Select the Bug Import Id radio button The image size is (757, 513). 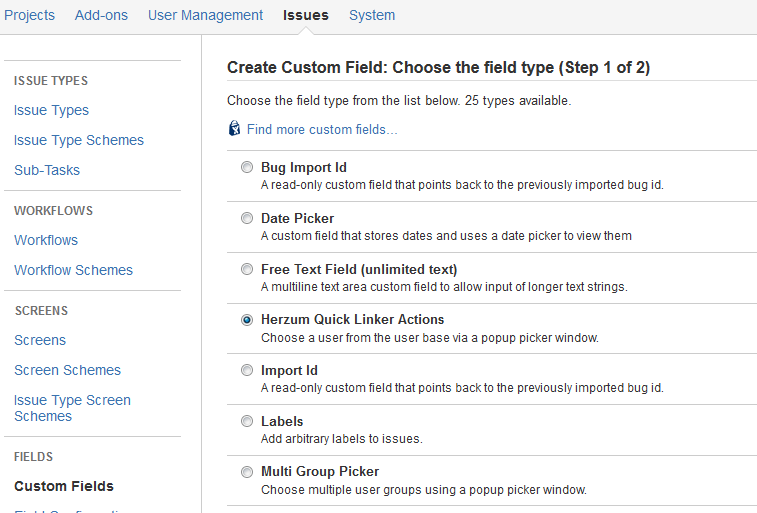click(x=247, y=168)
